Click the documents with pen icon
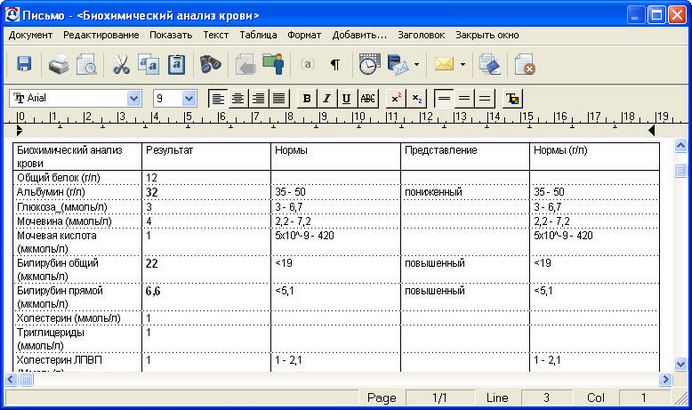Screen dimensions: 692x410 tap(489, 64)
